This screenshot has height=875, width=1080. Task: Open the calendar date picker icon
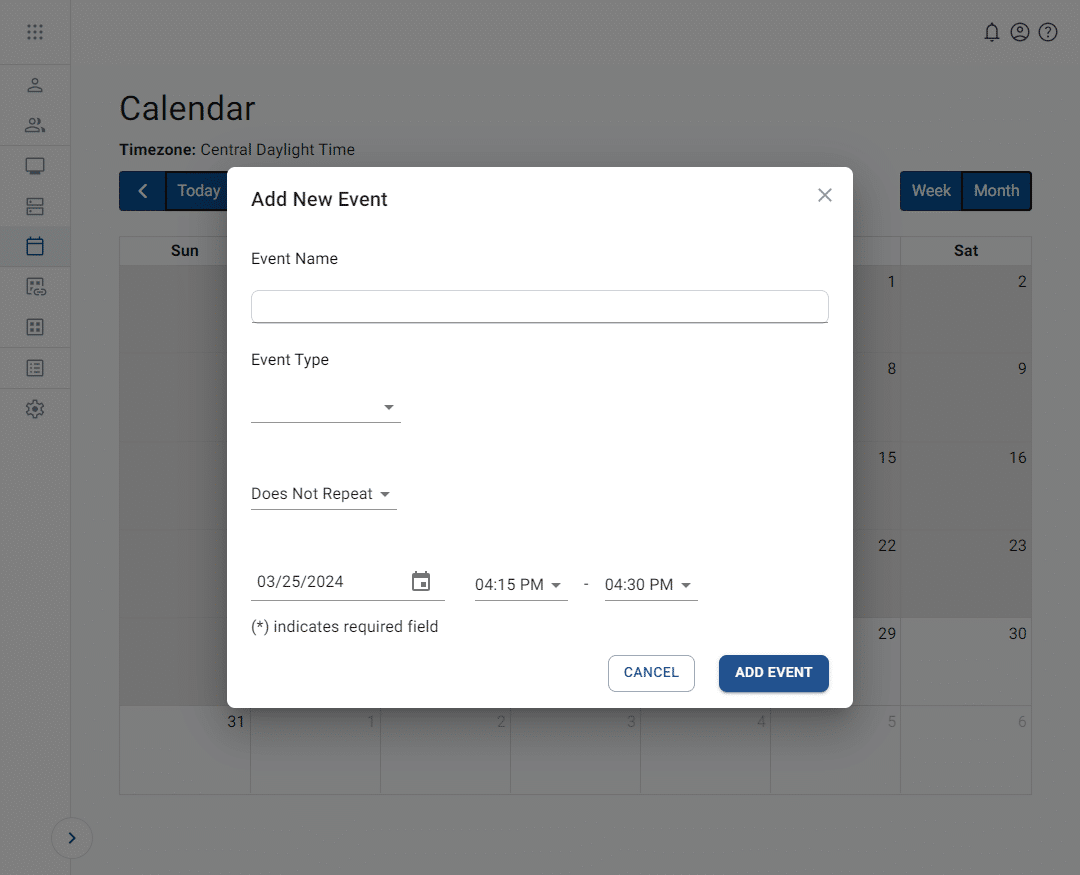click(421, 582)
